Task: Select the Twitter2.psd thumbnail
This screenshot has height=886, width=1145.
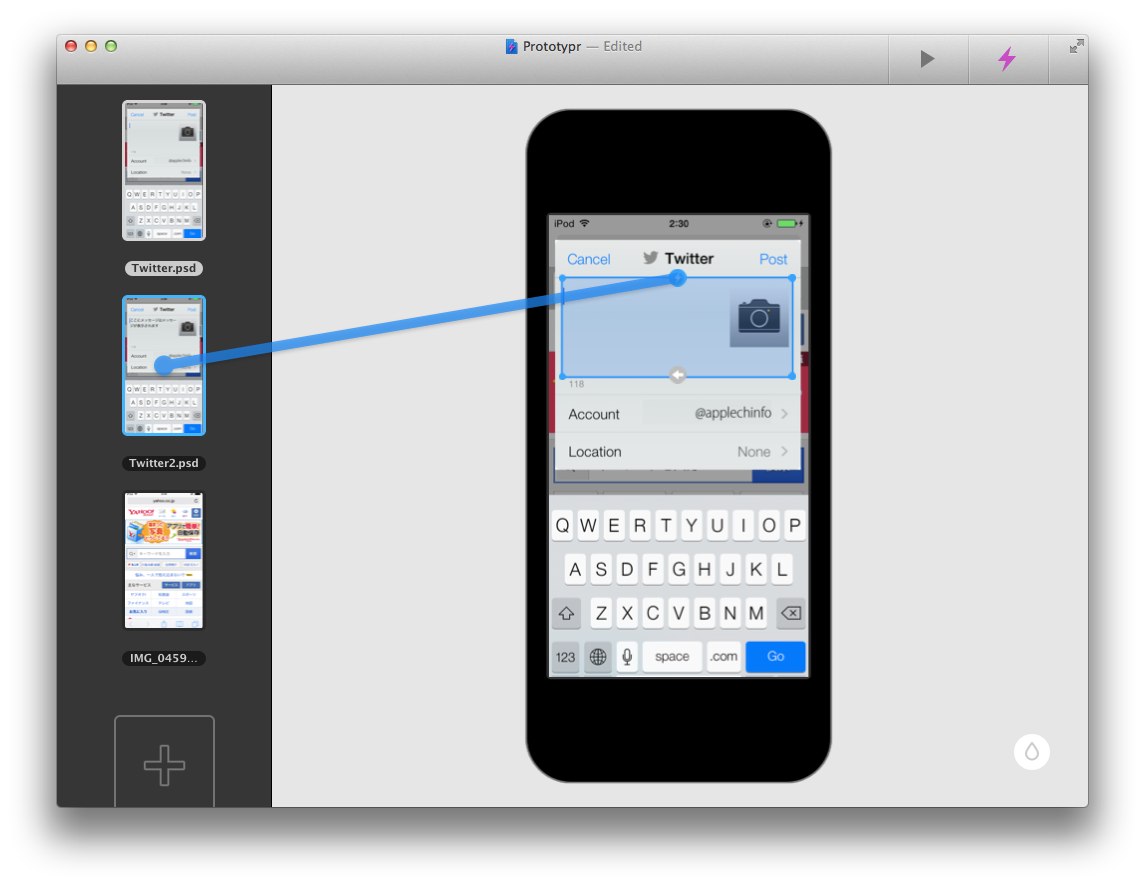Action: pos(164,365)
